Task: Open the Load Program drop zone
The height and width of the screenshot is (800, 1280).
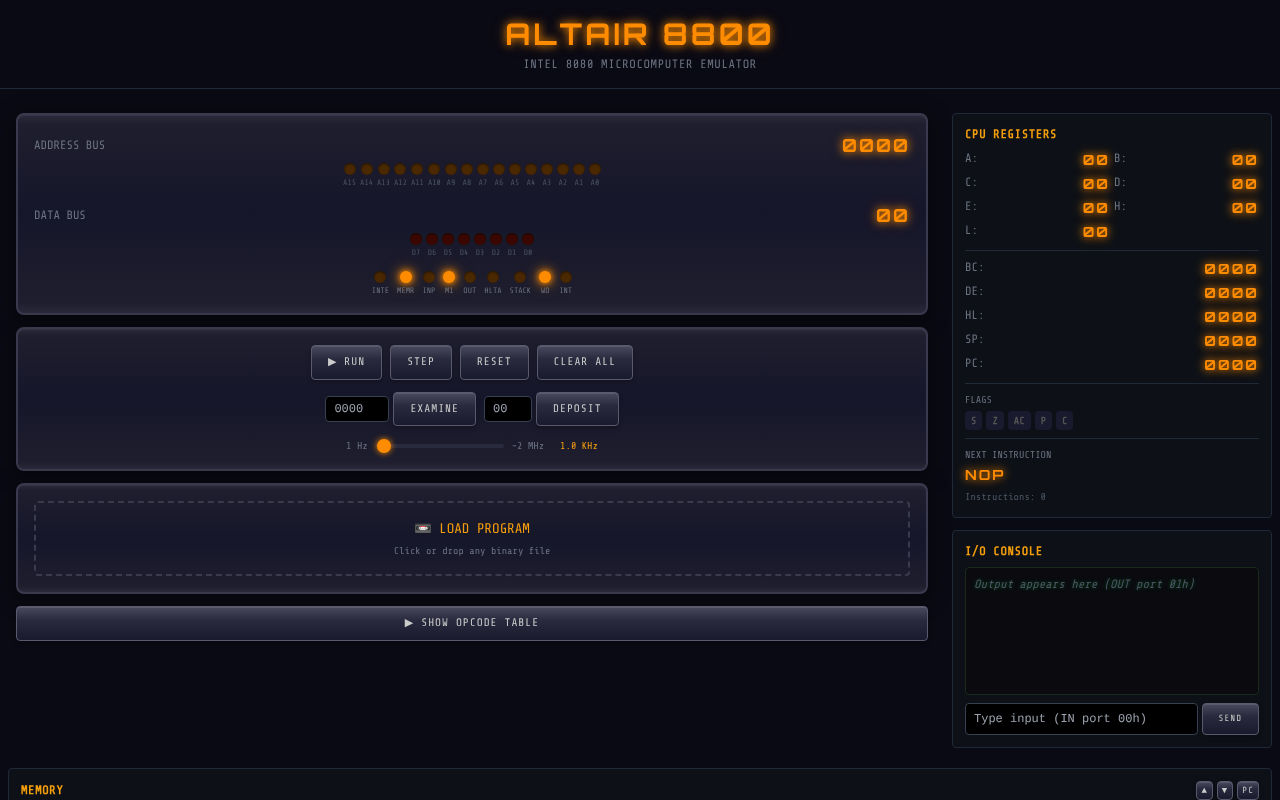Action: [472, 538]
